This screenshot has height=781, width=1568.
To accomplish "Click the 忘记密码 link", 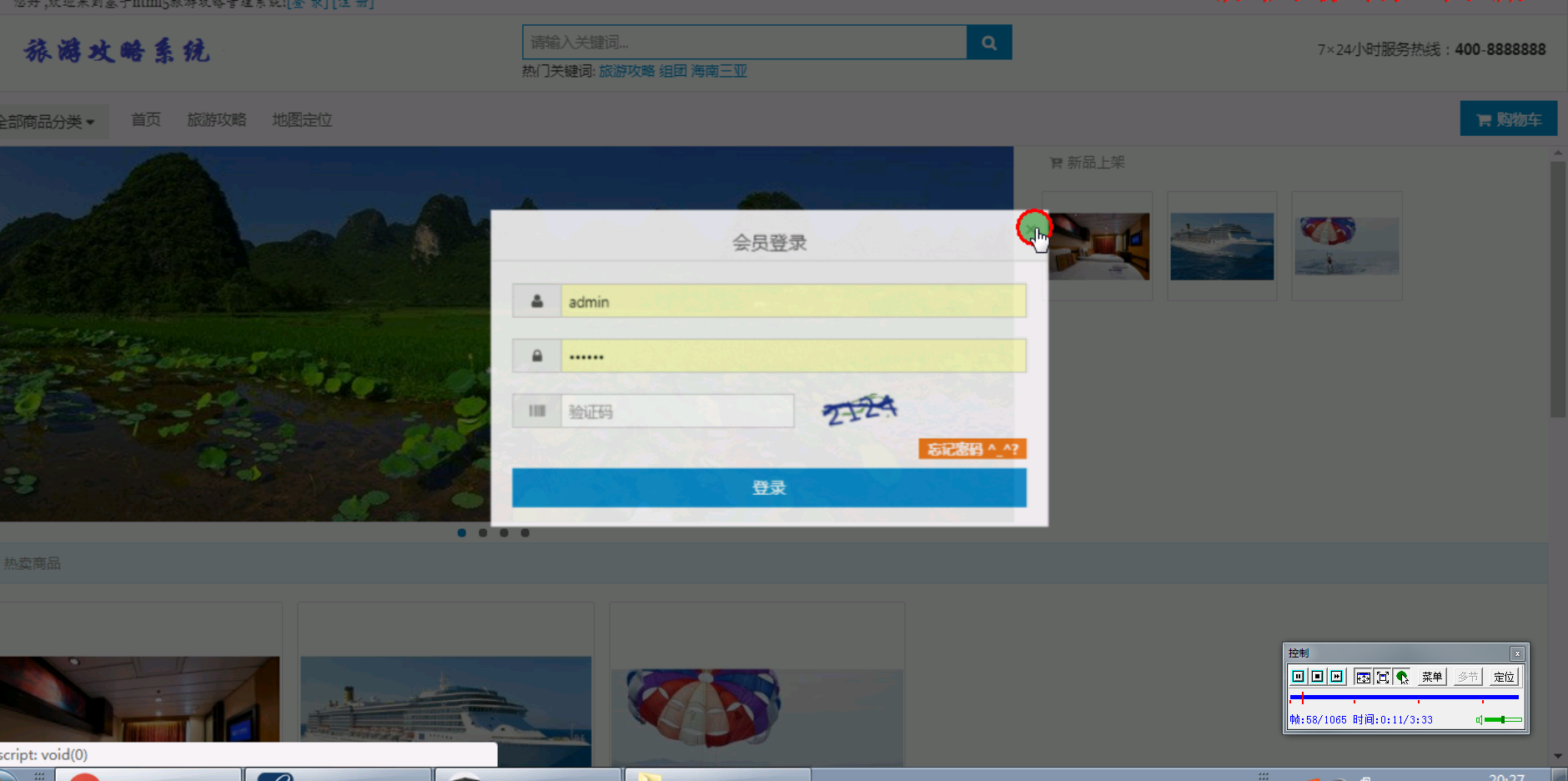I will 972,449.
